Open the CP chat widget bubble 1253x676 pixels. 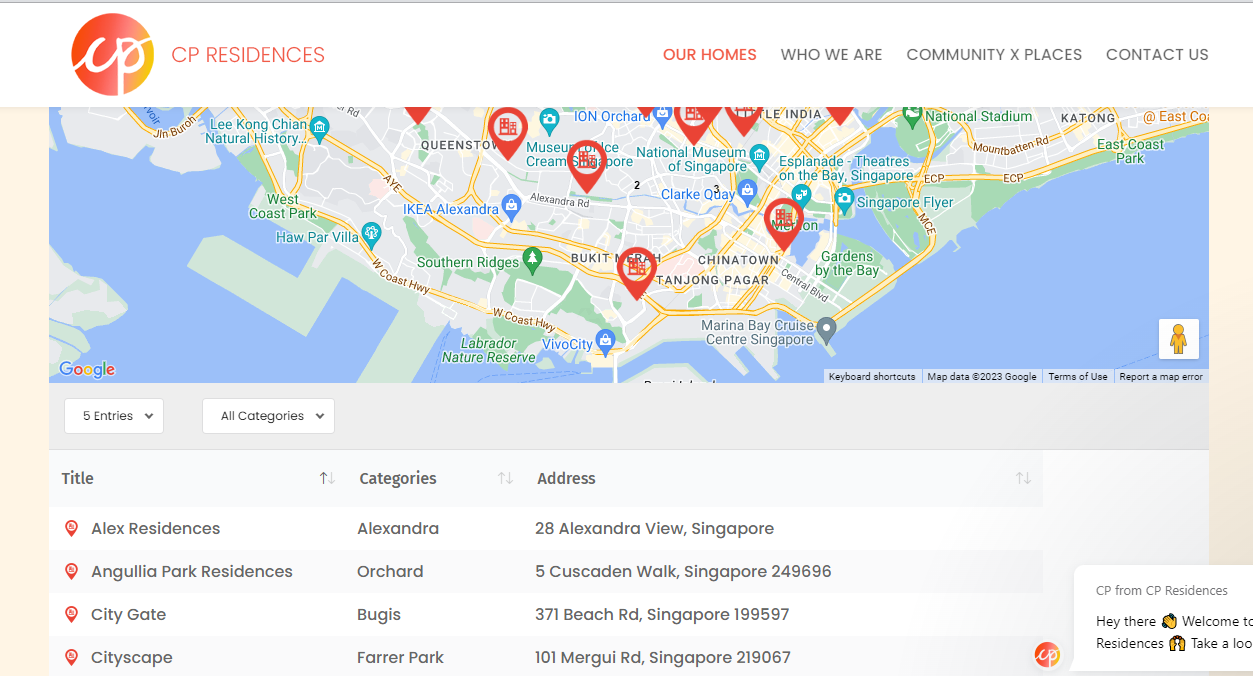[x=1047, y=655]
